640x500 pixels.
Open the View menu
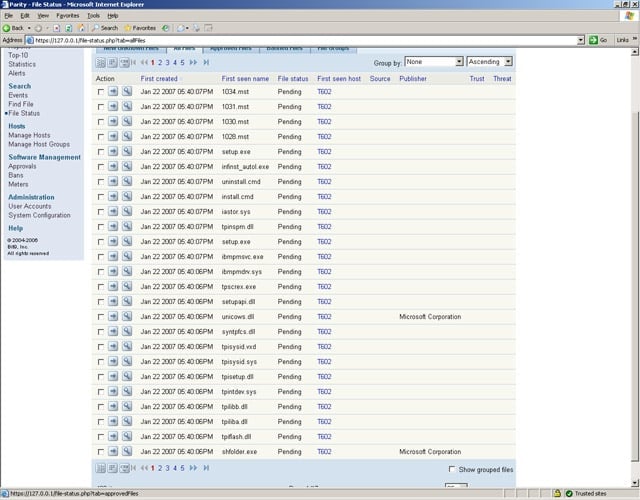(x=43, y=16)
